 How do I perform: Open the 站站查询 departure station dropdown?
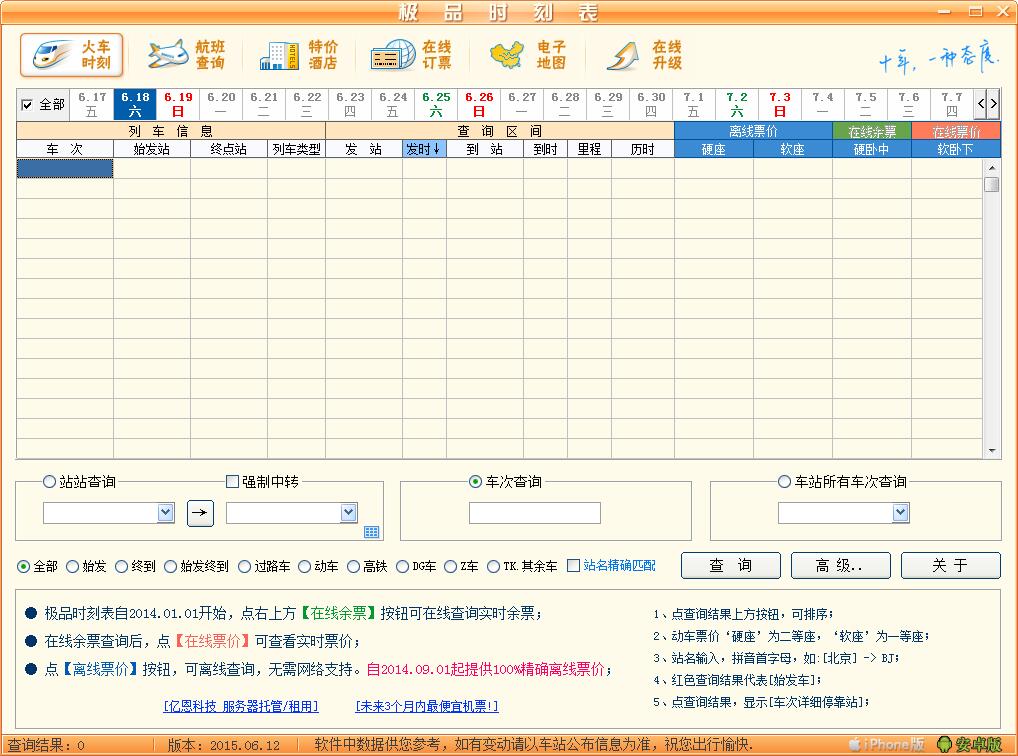[x=166, y=512]
